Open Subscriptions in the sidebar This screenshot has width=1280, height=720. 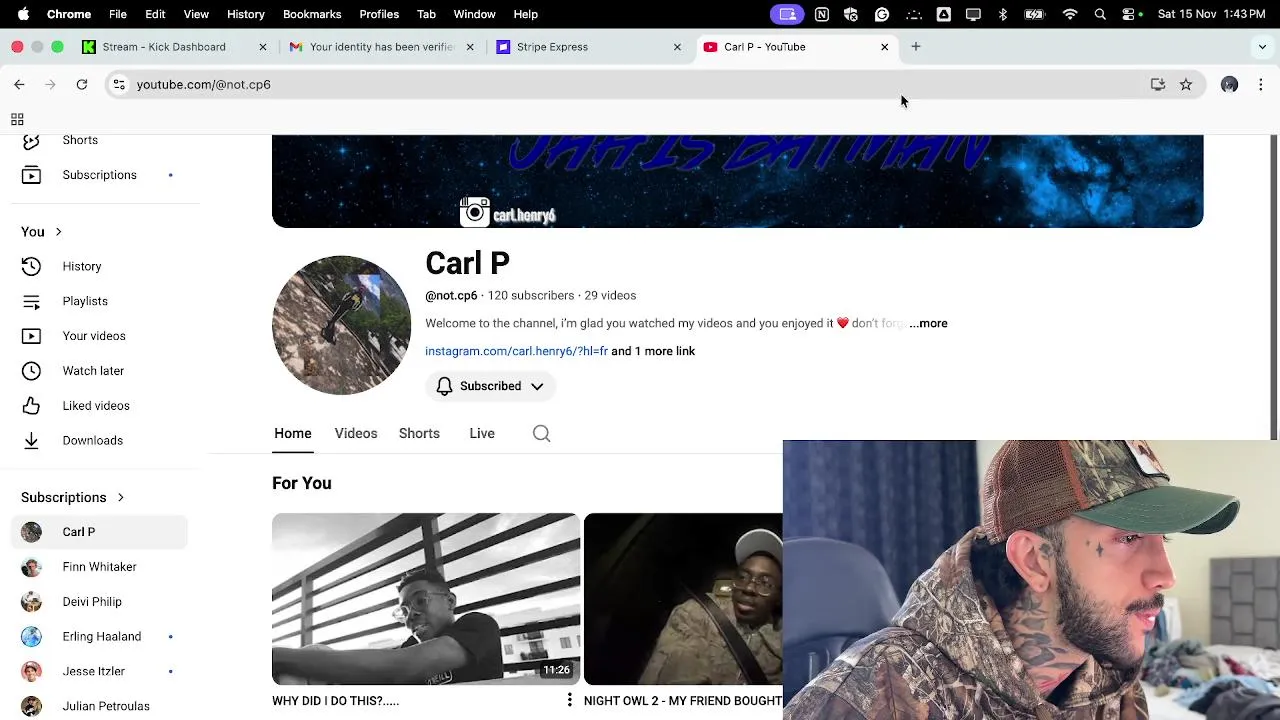(99, 175)
